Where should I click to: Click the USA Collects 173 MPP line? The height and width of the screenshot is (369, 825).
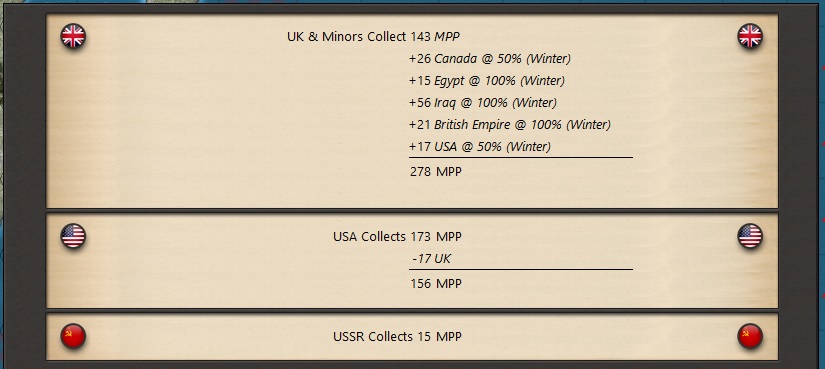pyautogui.click(x=397, y=237)
